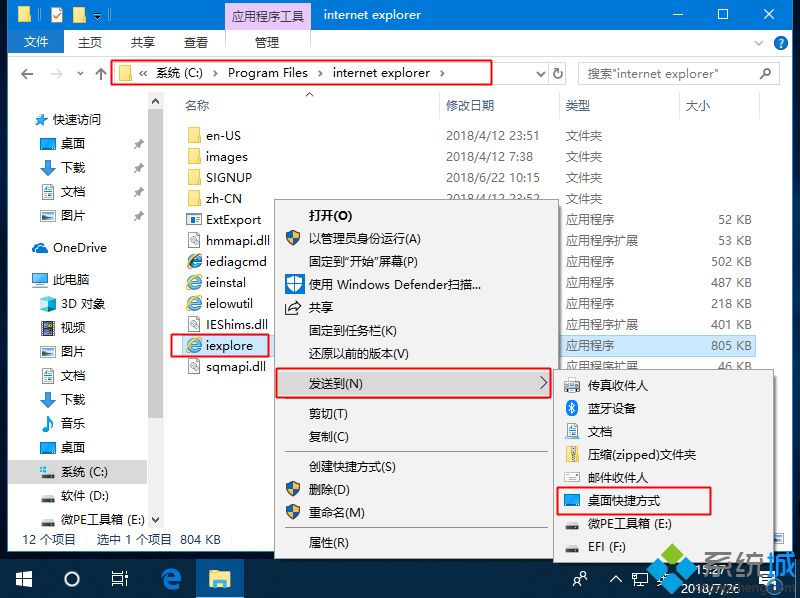Sort by the 名称 column header
Viewport: 800px width, 598px height.
197,105
